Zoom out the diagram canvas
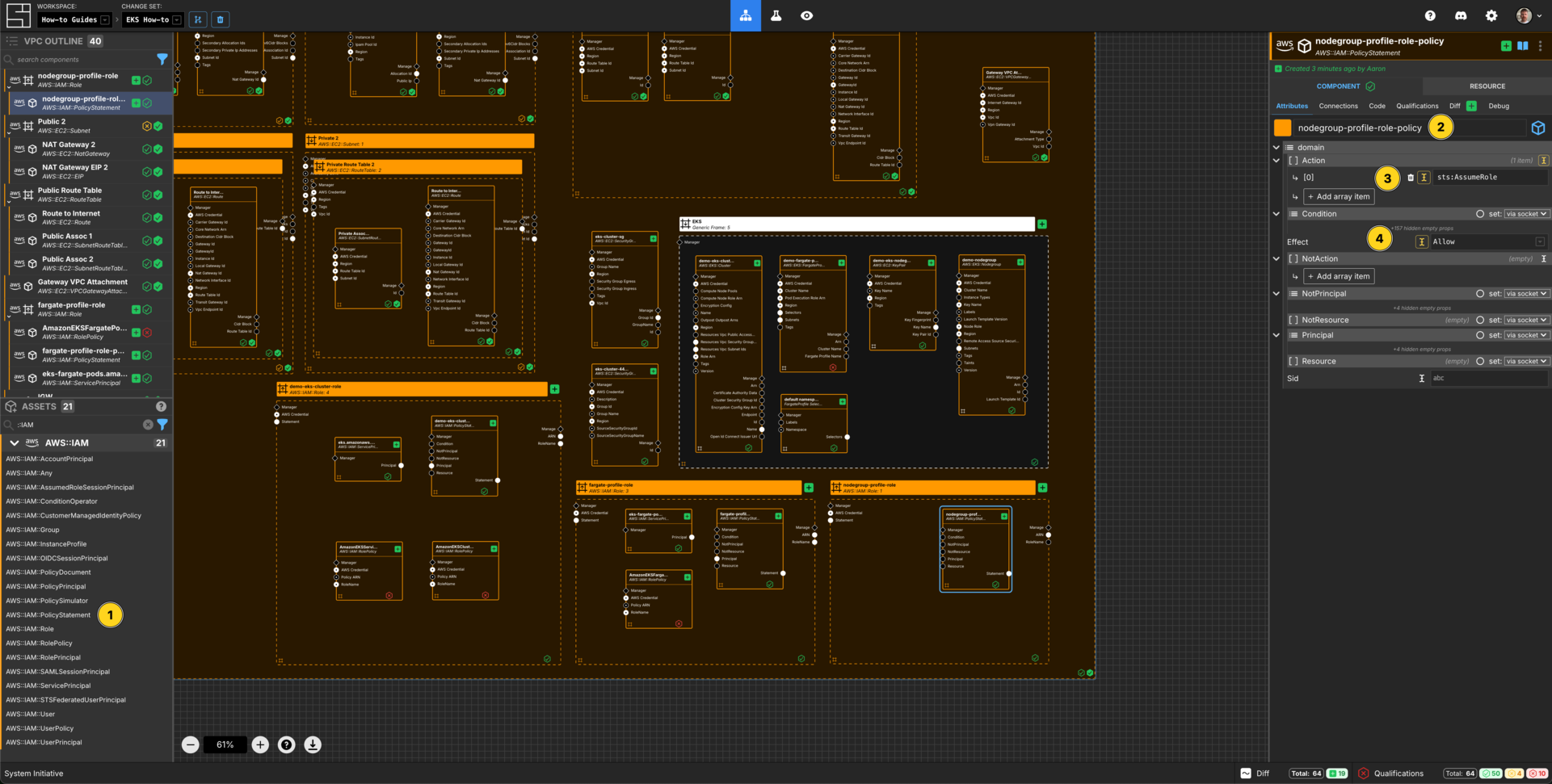Viewport: 1552px width, 784px height. tap(190, 744)
